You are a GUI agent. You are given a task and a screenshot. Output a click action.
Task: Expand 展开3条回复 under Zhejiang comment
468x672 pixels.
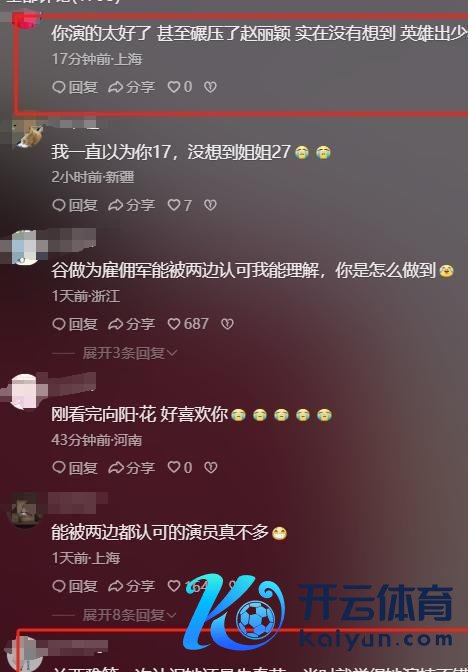tap(129, 353)
